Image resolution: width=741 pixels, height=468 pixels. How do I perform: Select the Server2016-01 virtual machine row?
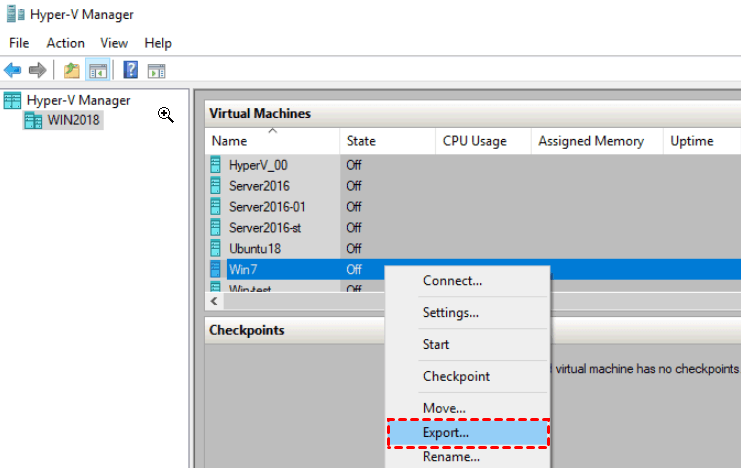pos(473,207)
